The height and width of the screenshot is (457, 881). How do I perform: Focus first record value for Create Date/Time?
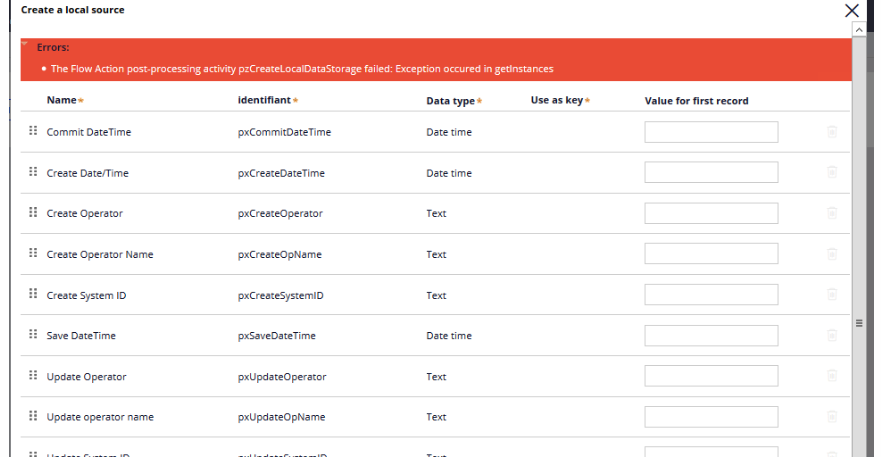pyautogui.click(x=711, y=173)
